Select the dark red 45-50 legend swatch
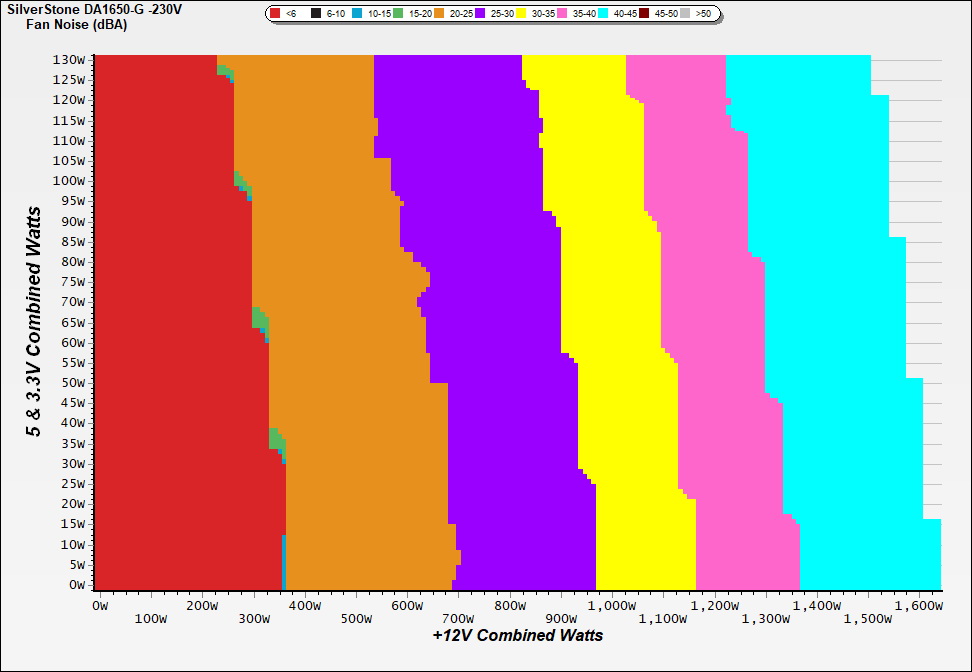The width and height of the screenshot is (972, 672). pos(645,14)
